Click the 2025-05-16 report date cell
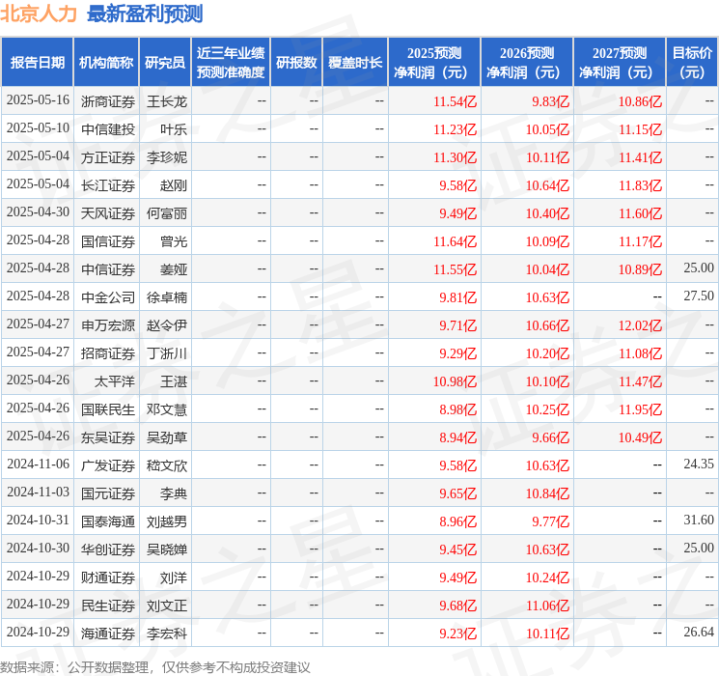719x676 pixels. [x=38, y=101]
